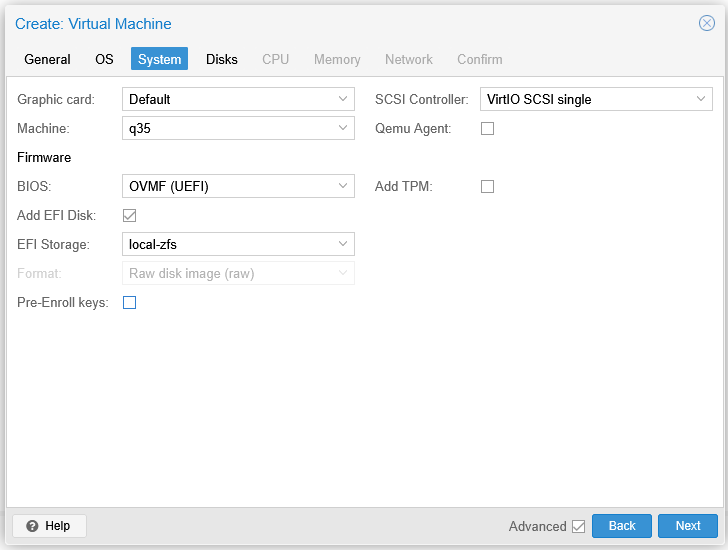Uncheck the Add EFI Disk checkbox
The width and height of the screenshot is (728, 550).
129,215
